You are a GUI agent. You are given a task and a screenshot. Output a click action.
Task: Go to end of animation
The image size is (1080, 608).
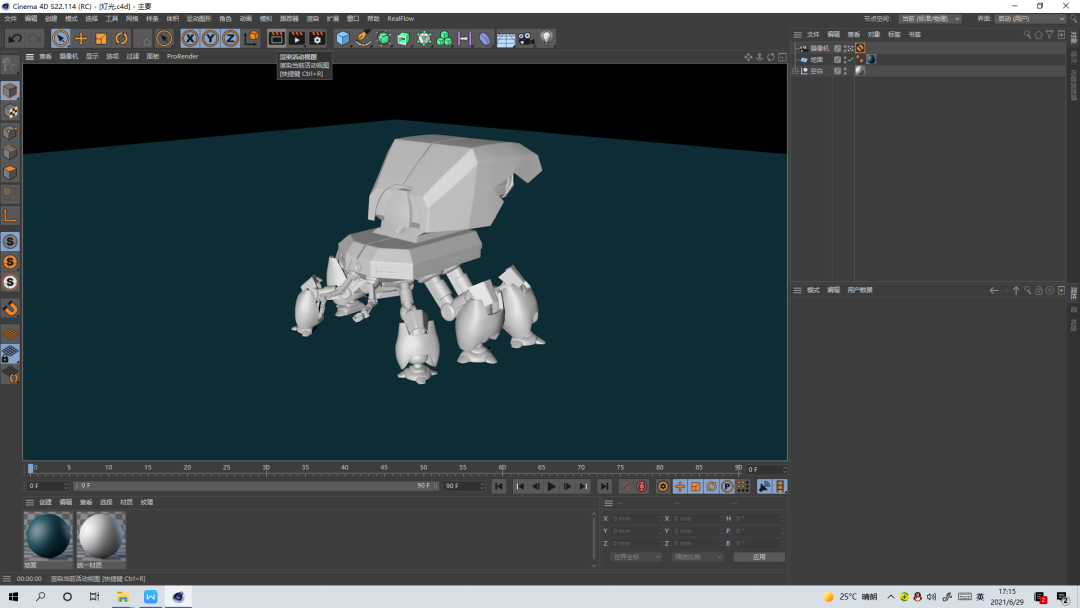tap(604, 487)
